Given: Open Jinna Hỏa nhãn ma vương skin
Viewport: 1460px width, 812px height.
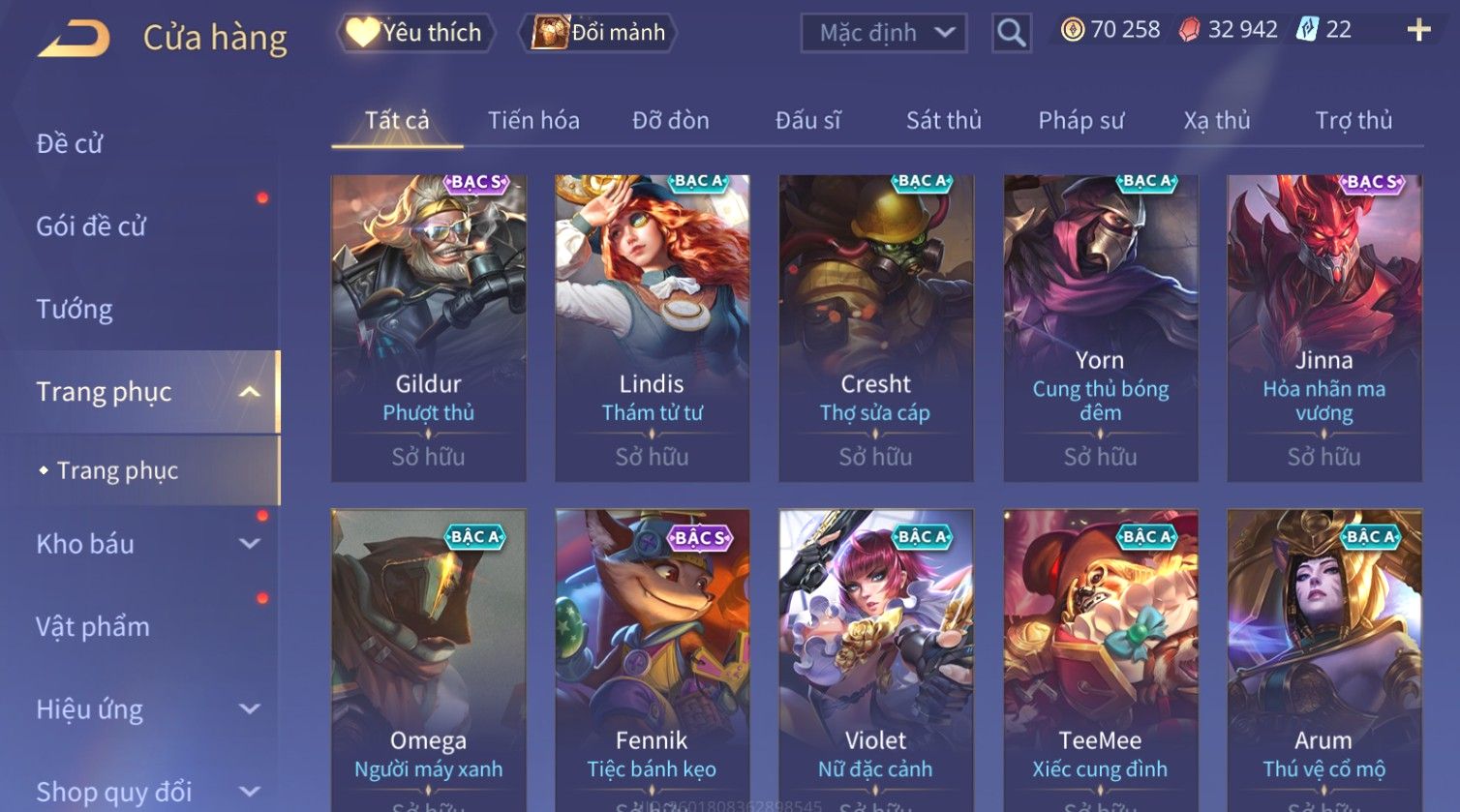Looking at the screenshot, I should point(1324,328).
